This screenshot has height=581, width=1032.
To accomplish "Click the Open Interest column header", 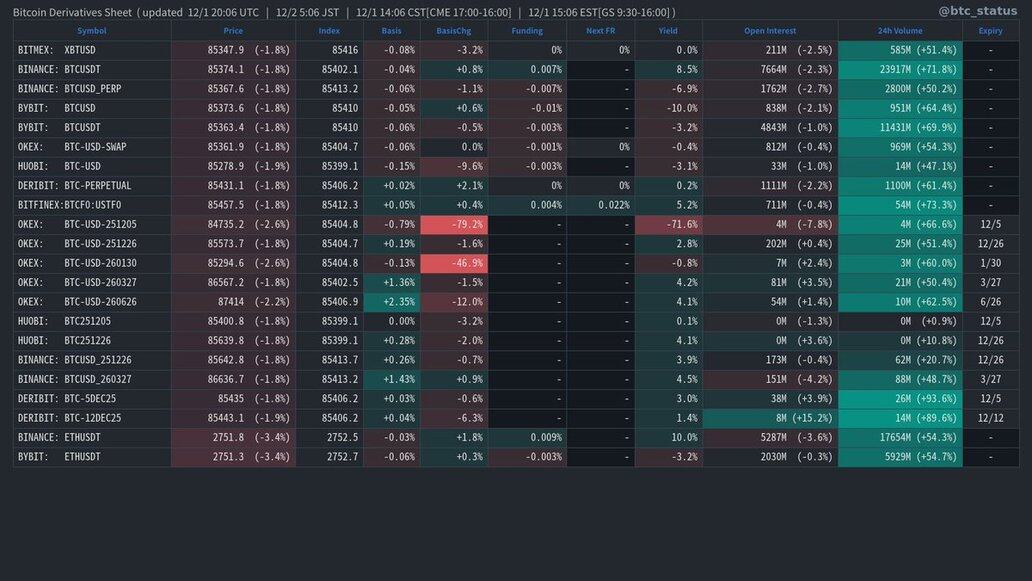I will click(770, 31).
